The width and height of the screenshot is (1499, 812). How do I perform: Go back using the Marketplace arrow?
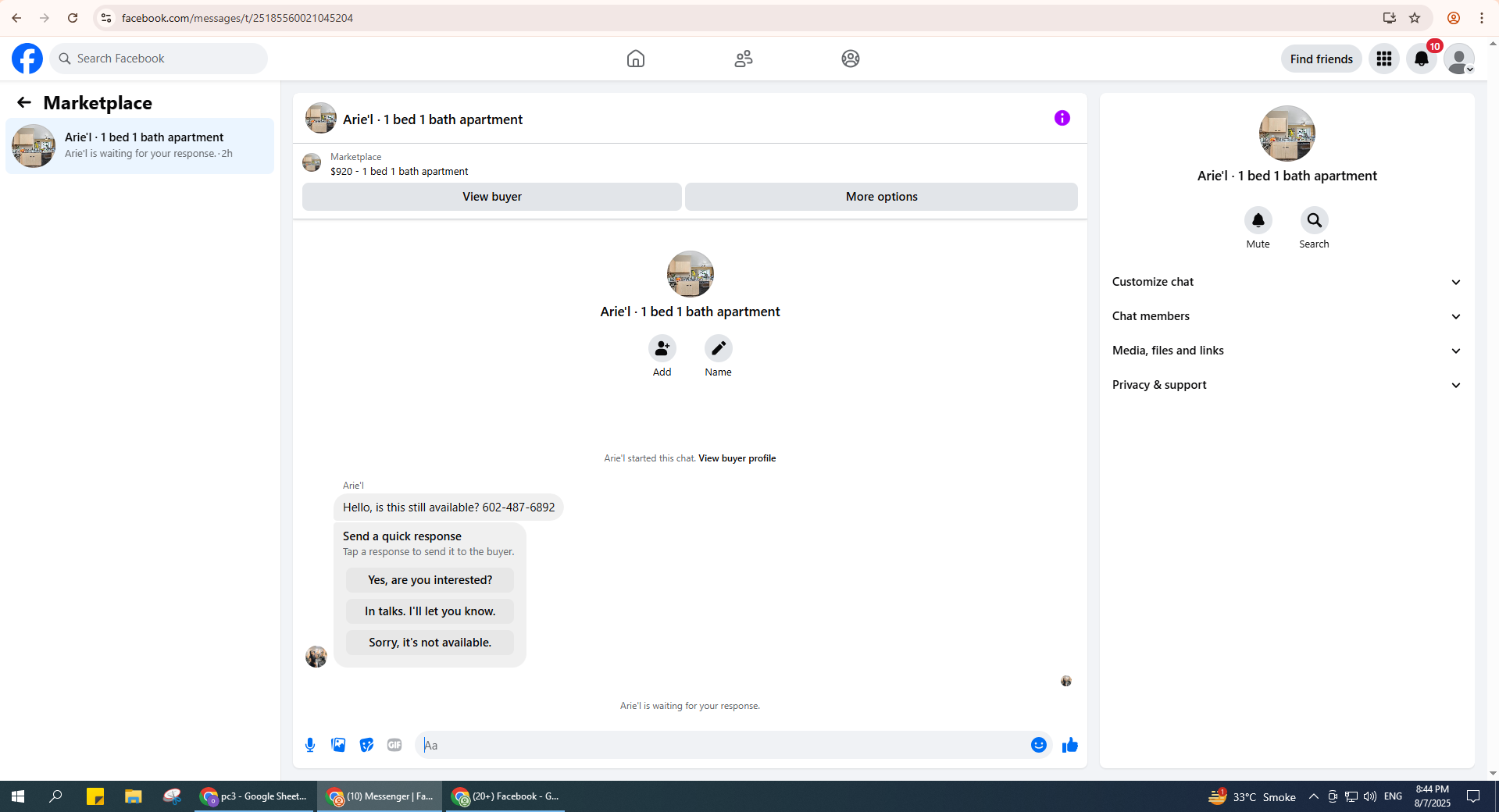click(24, 102)
